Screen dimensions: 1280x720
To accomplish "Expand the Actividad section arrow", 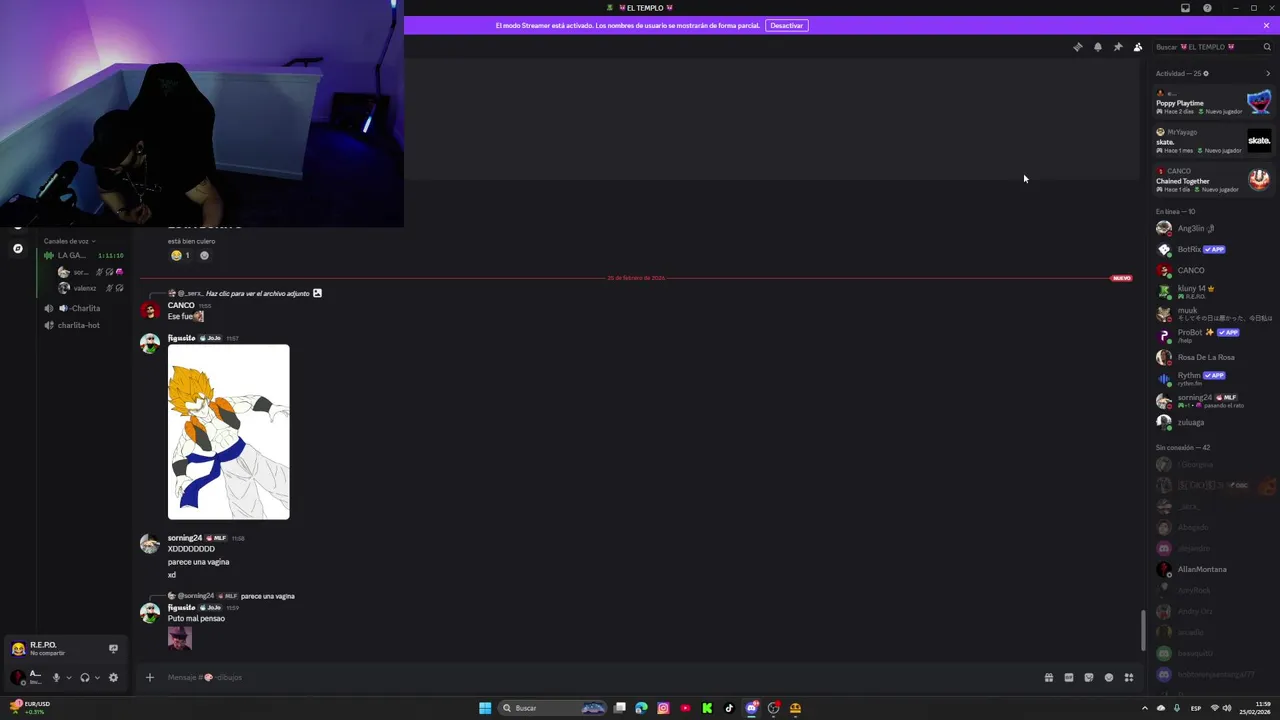I will 1268,73.
